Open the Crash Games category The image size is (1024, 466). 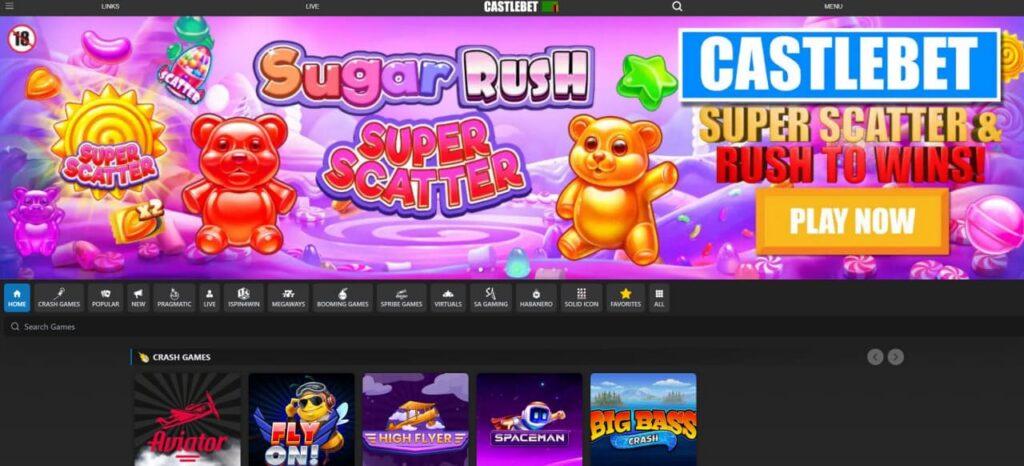59,298
